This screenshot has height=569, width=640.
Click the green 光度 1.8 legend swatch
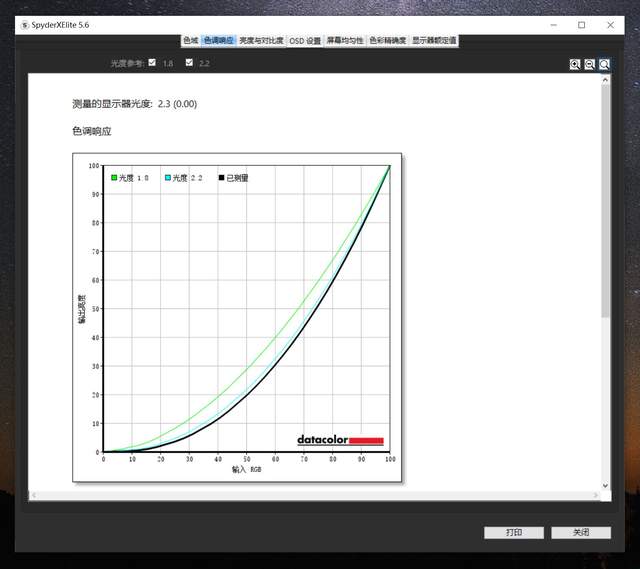point(114,178)
